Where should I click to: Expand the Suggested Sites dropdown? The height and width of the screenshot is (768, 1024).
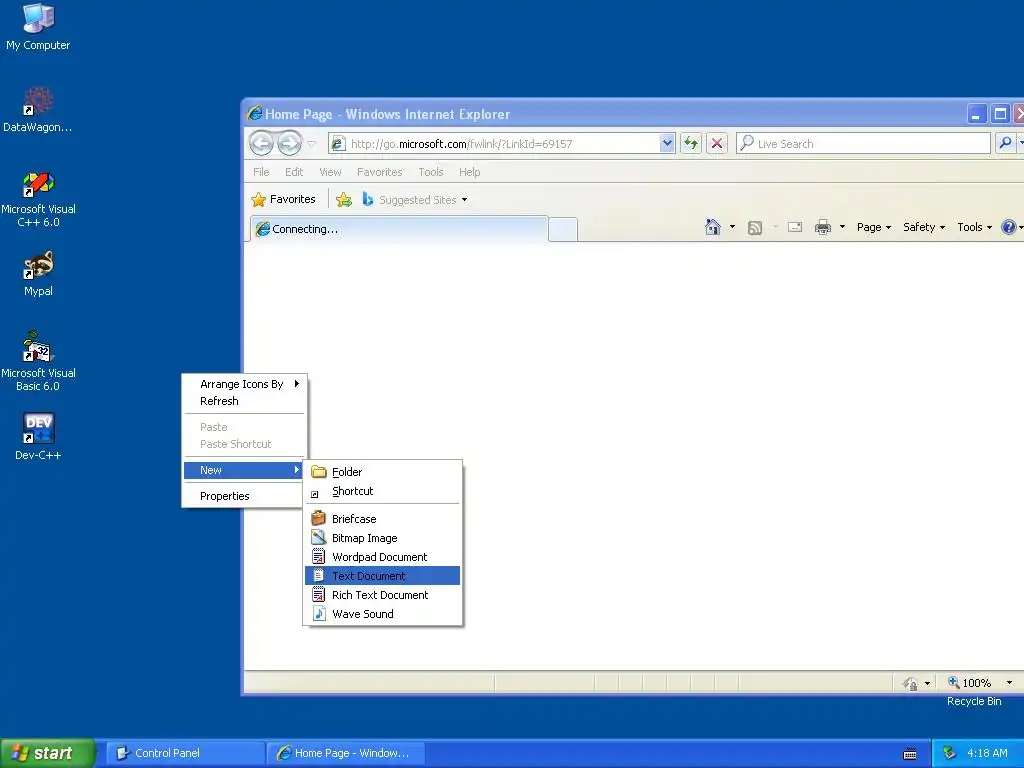click(464, 200)
